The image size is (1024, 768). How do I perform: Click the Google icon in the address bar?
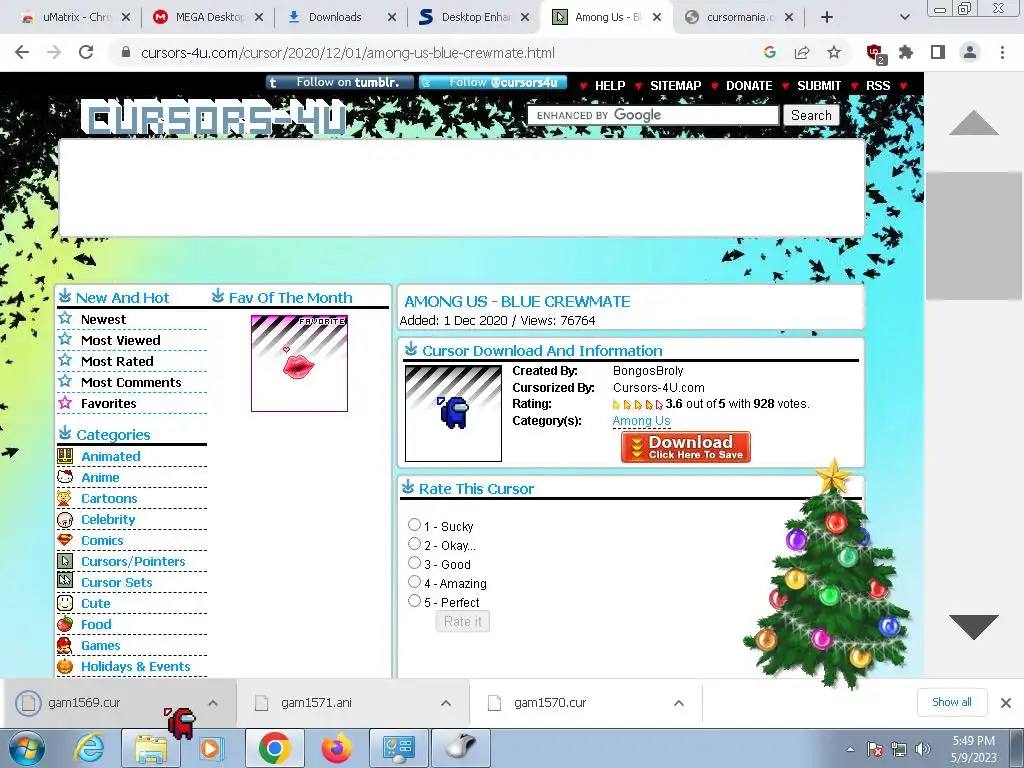[770, 52]
